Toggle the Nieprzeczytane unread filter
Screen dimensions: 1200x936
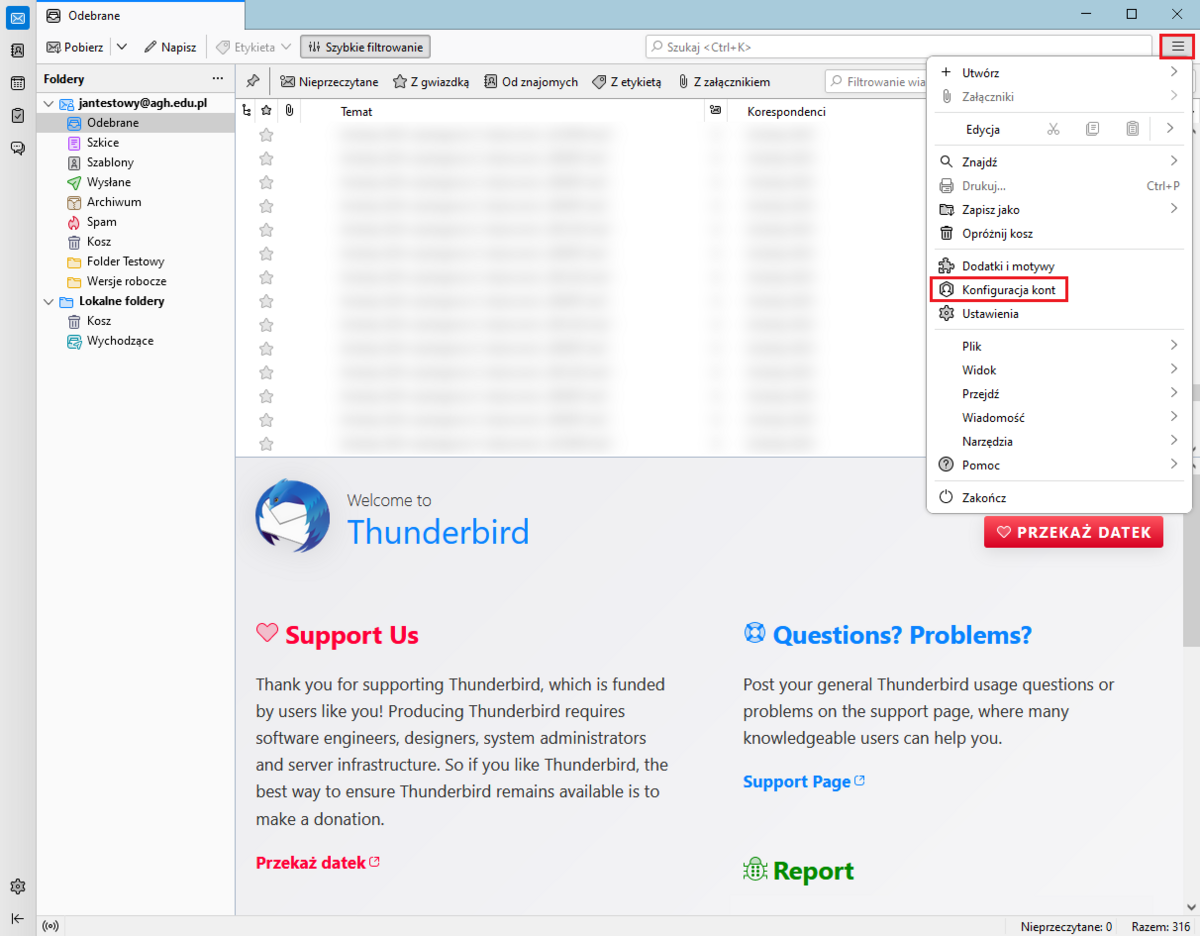click(x=329, y=82)
